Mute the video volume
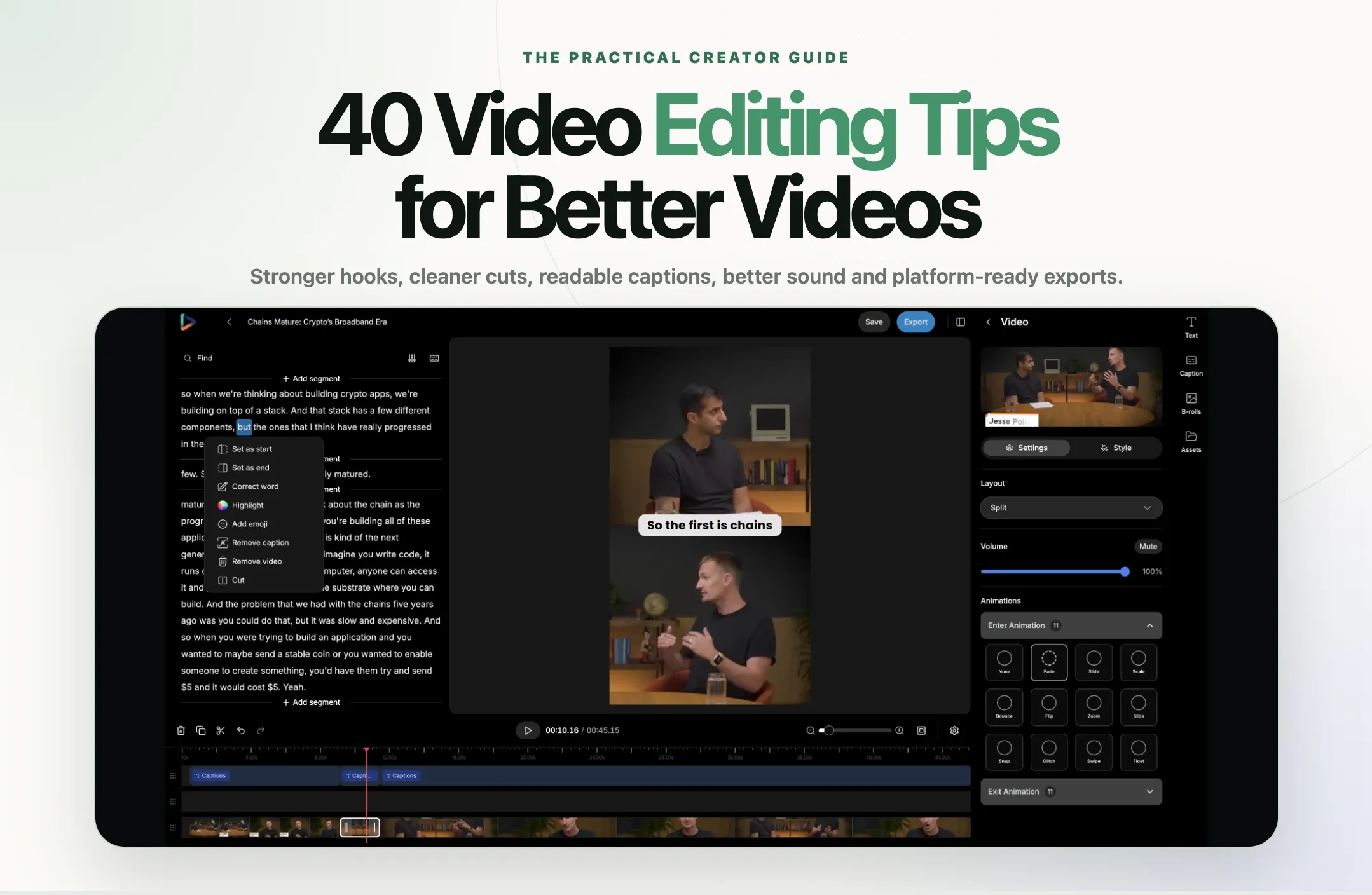This screenshot has height=895, width=1372. pos(1148,547)
